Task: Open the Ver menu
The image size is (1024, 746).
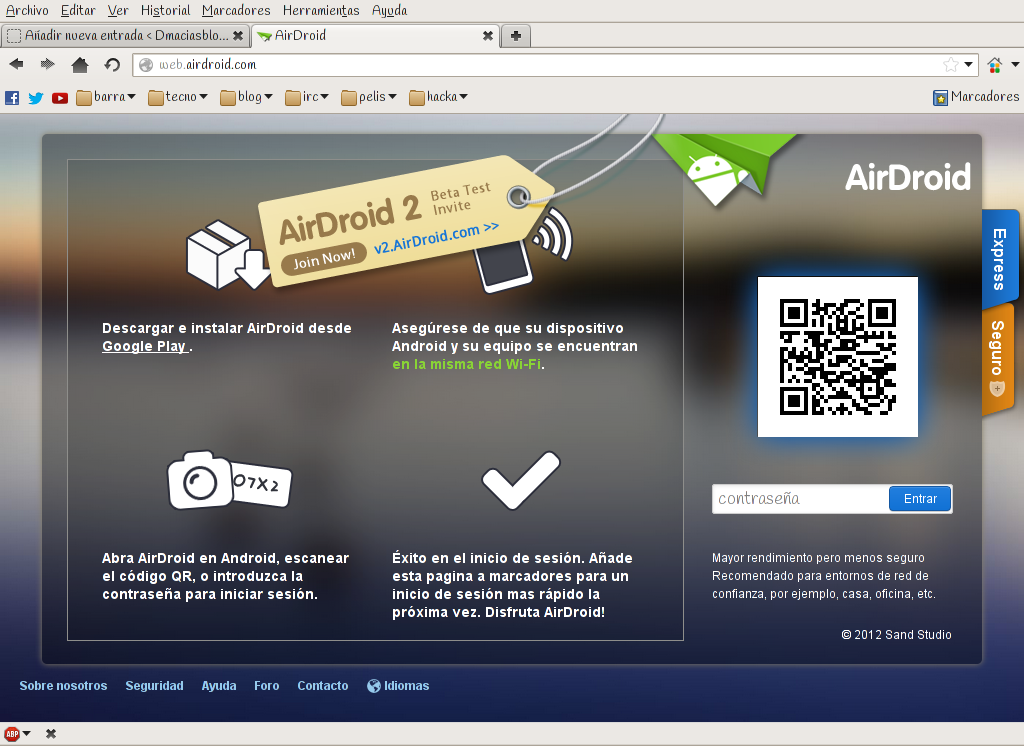Action: pyautogui.click(x=118, y=10)
